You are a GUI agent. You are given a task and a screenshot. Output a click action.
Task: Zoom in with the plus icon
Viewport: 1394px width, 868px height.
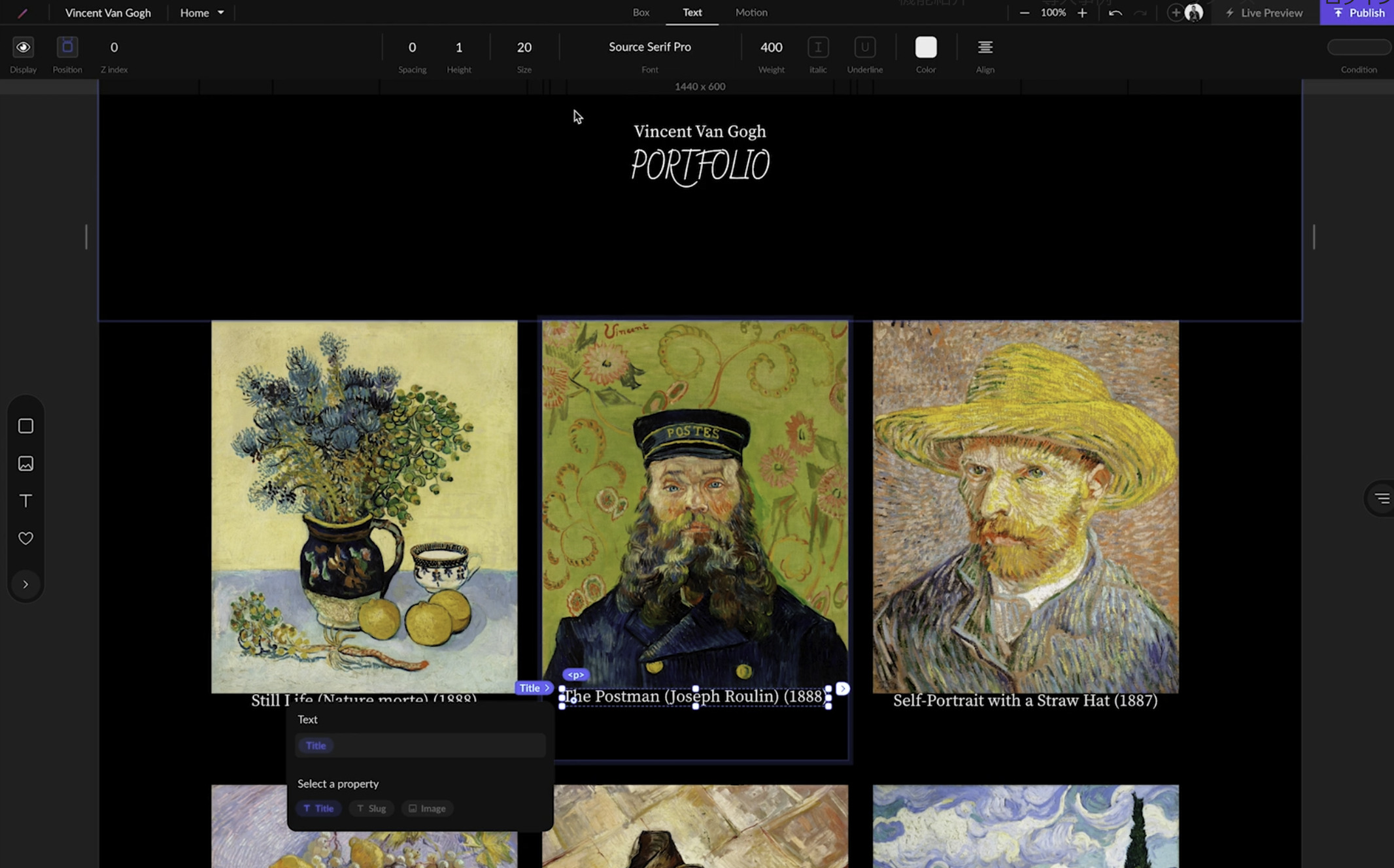(1082, 13)
